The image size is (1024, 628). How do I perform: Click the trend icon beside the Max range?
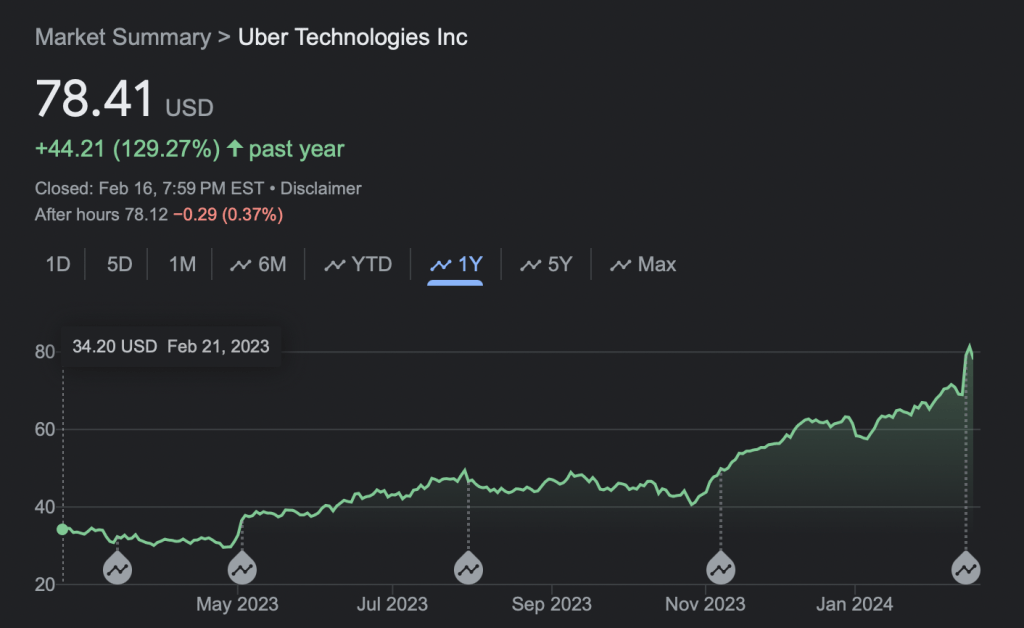point(620,265)
